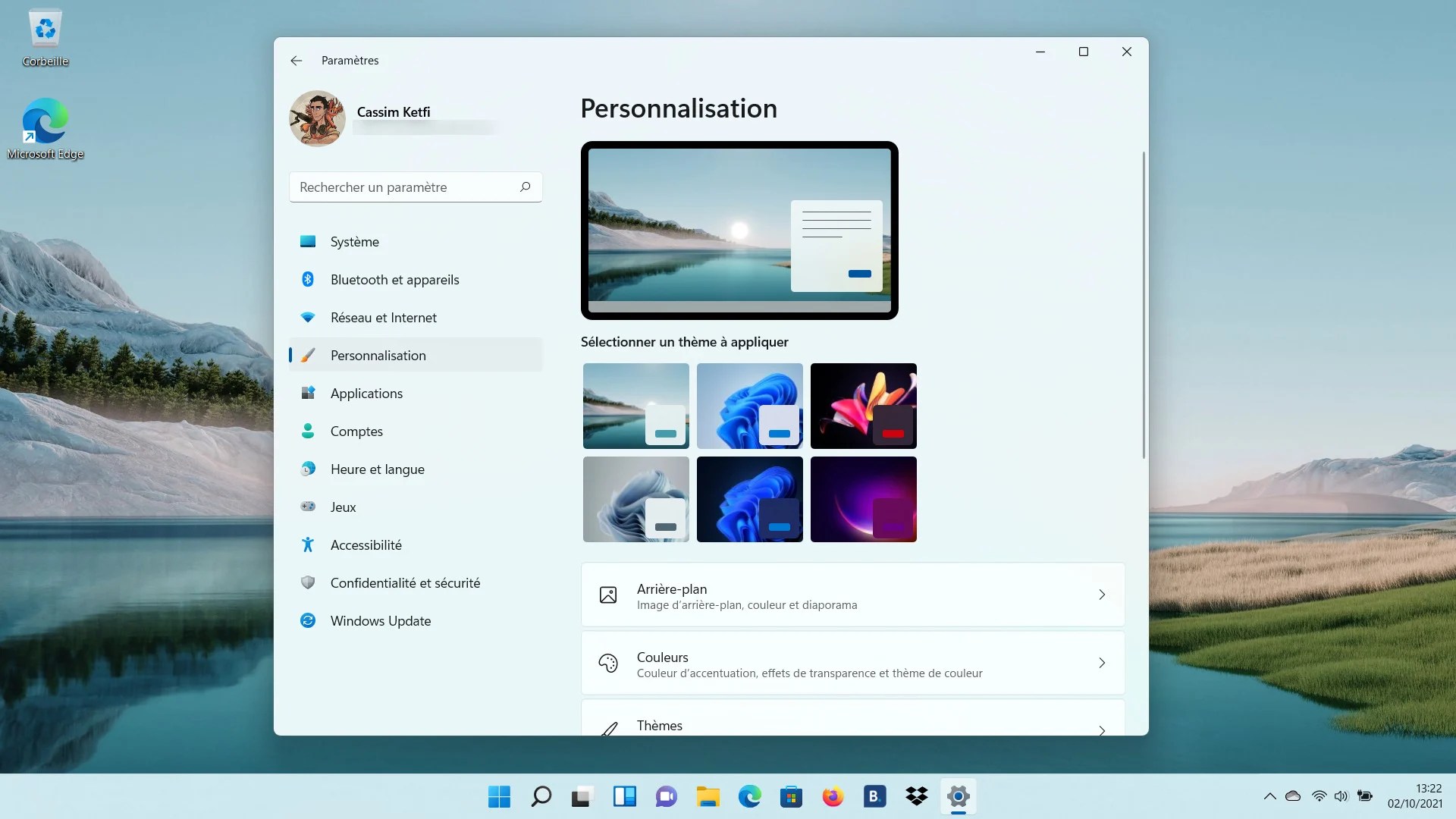
Task: Open Accessibilité settings
Action: 416,545
